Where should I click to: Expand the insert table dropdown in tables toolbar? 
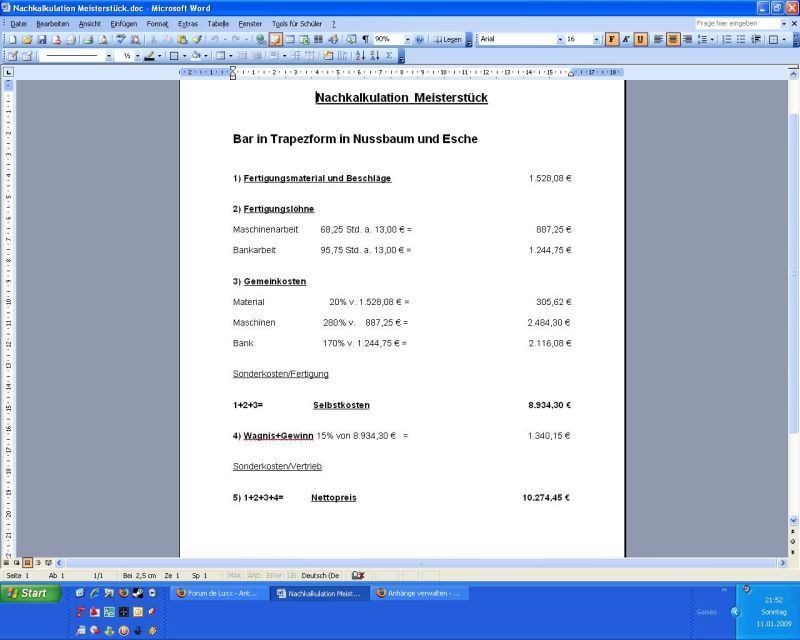pos(231,56)
